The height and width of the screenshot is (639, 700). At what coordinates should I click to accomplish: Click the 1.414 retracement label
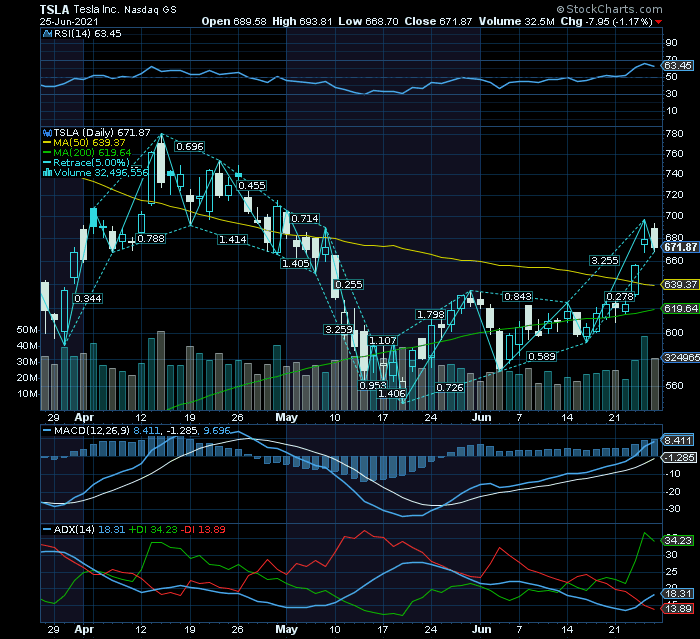pyautogui.click(x=233, y=240)
